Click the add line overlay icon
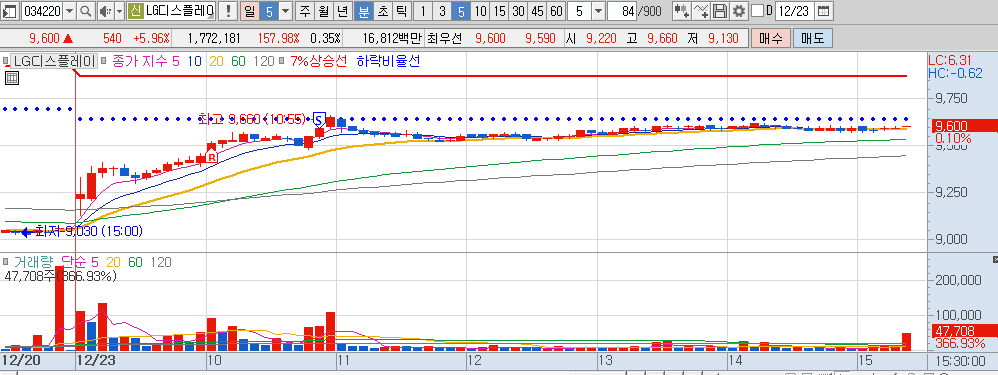The width and height of the screenshot is (998, 375). click(701, 10)
